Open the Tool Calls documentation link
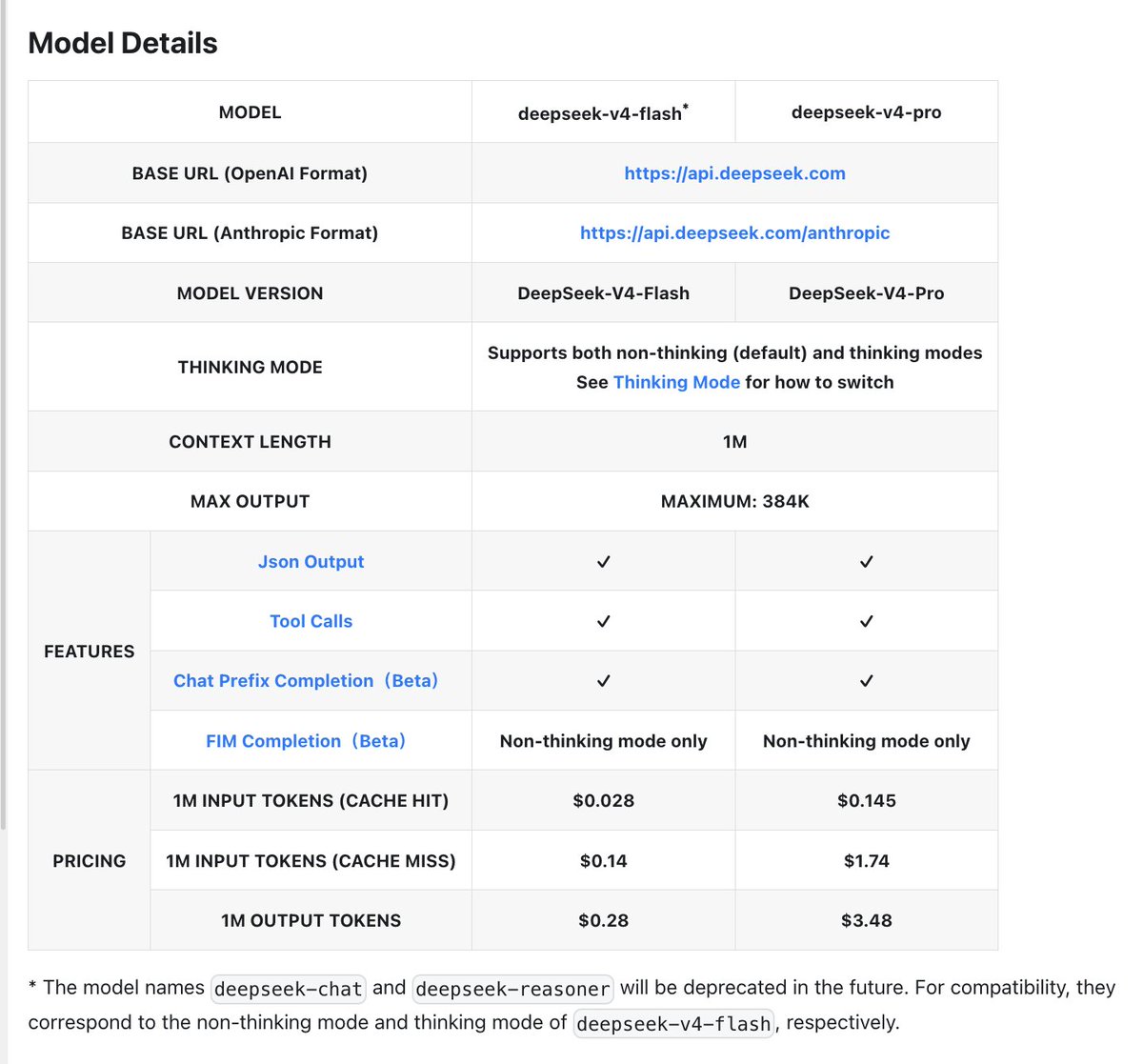The image size is (1143, 1064). tap(311, 620)
